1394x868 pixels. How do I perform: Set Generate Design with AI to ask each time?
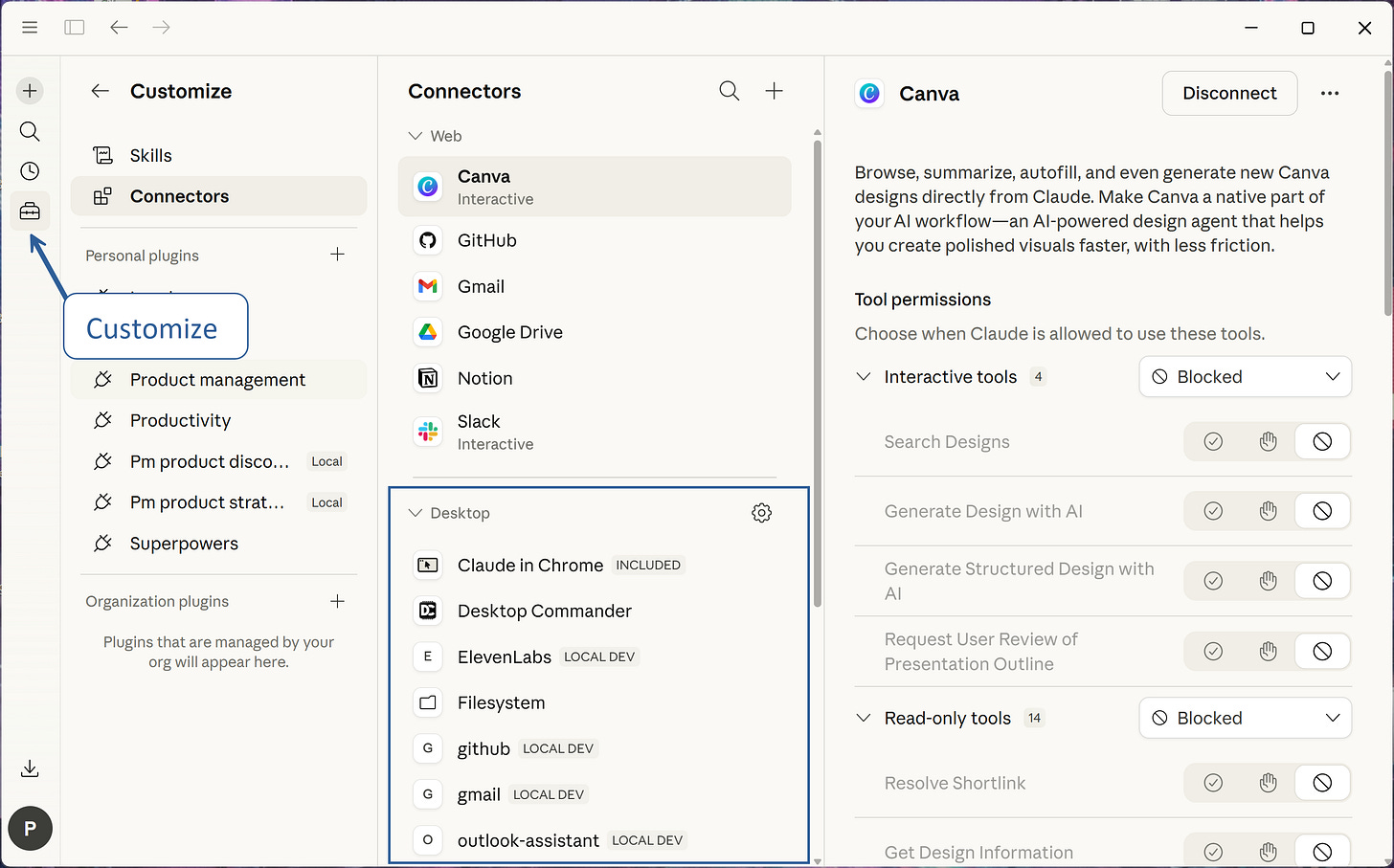1268,510
